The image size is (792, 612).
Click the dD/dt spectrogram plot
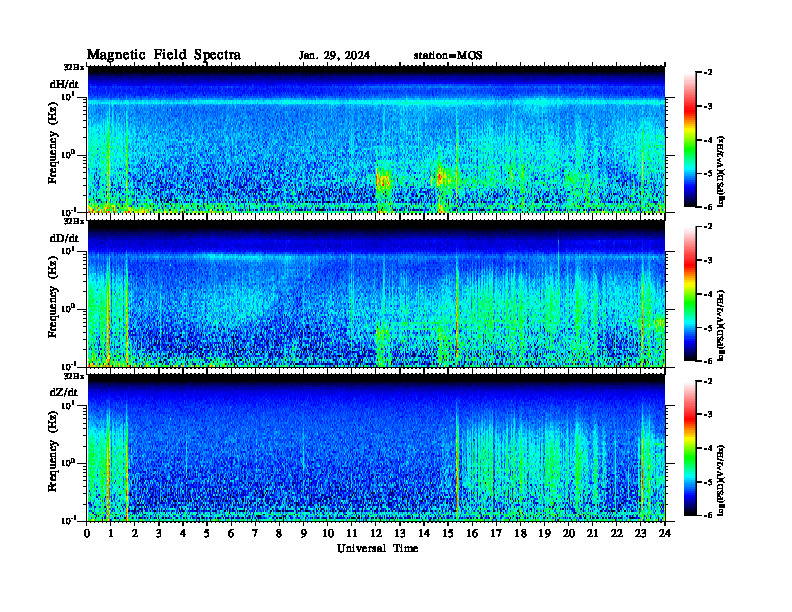pos(376,293)
